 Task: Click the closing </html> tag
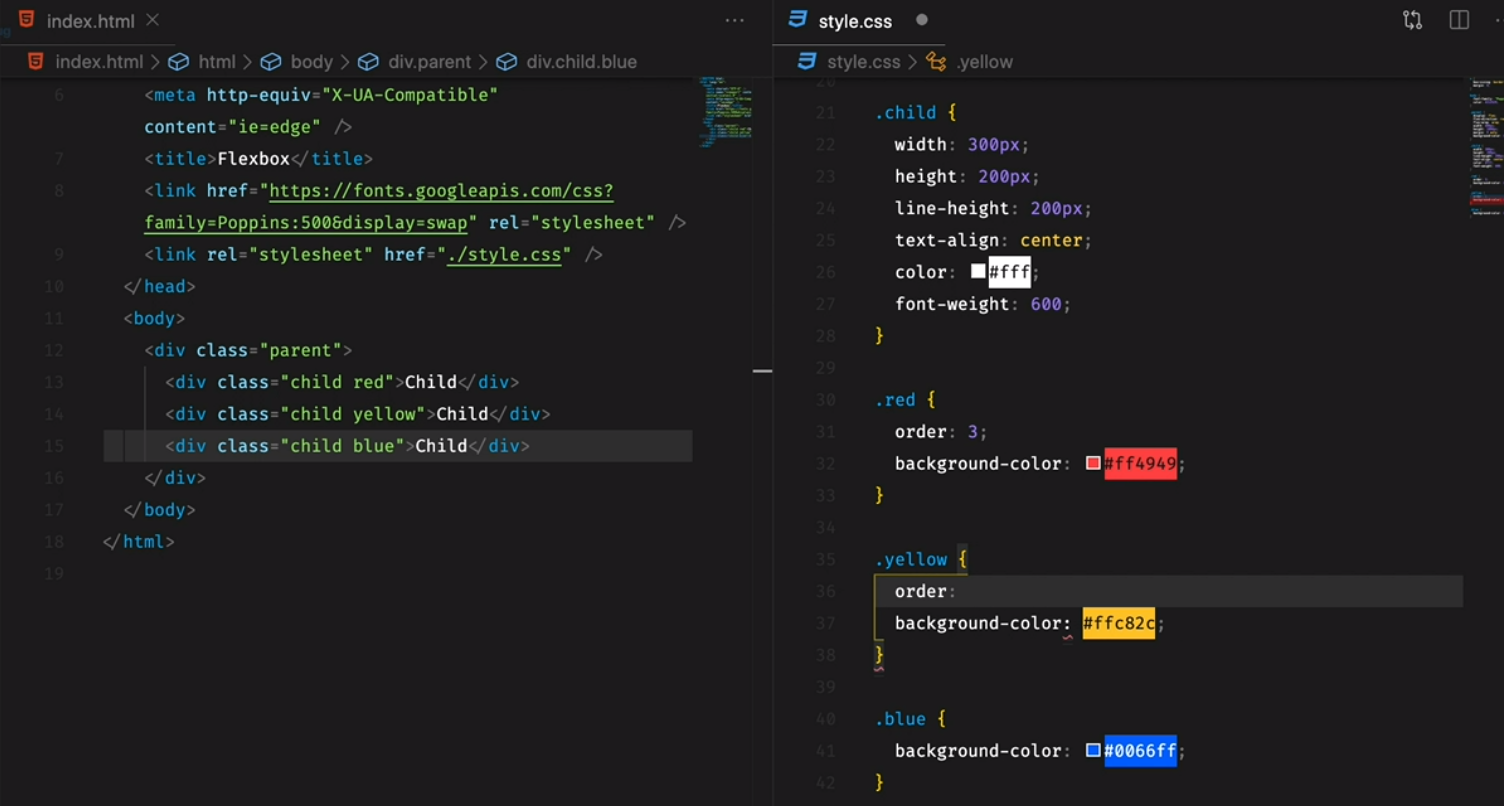139,541
